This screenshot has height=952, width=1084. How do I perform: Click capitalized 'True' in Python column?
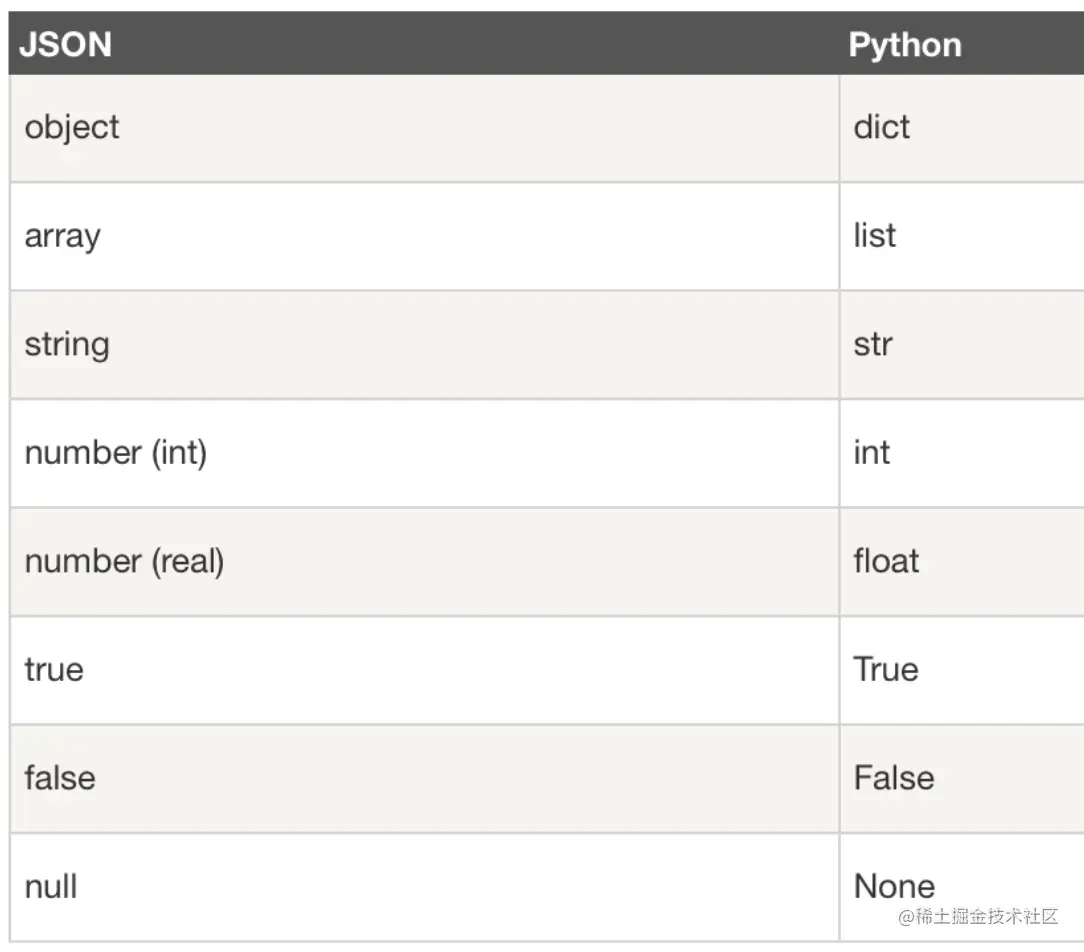(x=886, y=669)
